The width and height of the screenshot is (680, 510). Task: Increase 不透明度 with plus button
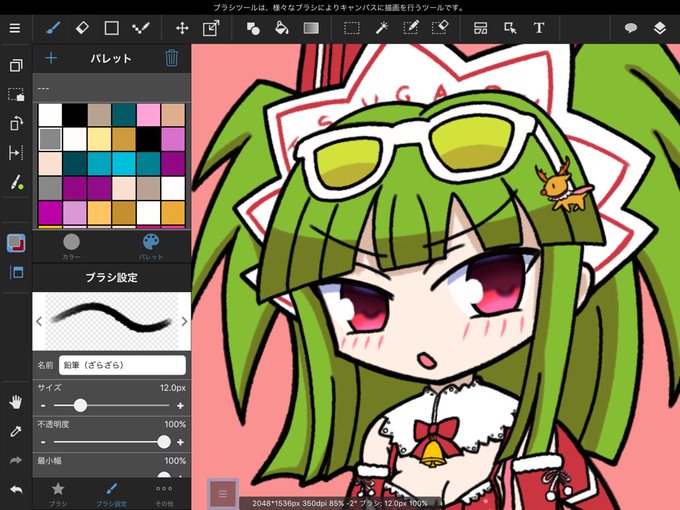180,442
